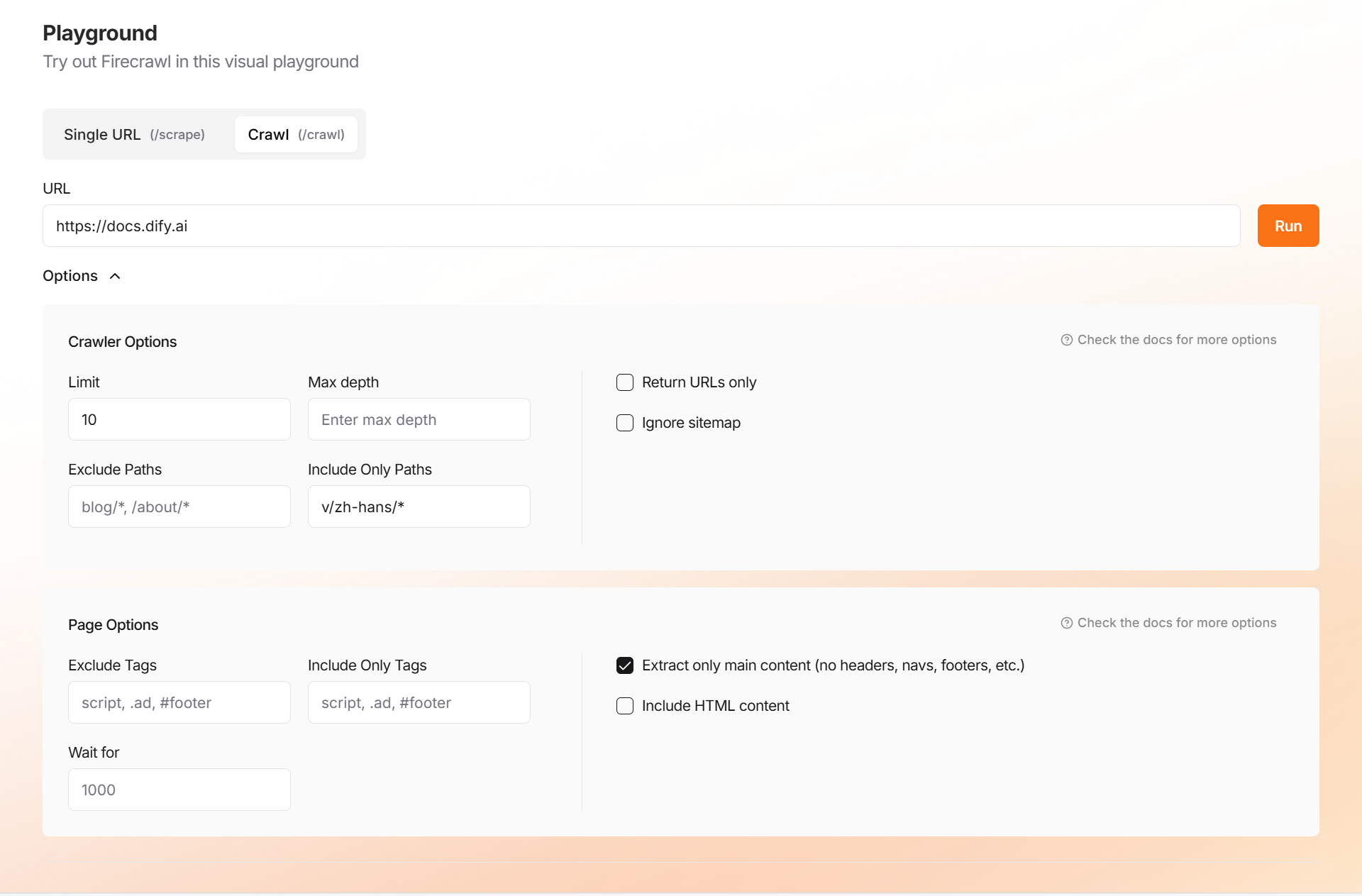Open Crawler Options docs link
Image resolution: width=1362 pixels, height=896 pixels.
(1176, 340)
